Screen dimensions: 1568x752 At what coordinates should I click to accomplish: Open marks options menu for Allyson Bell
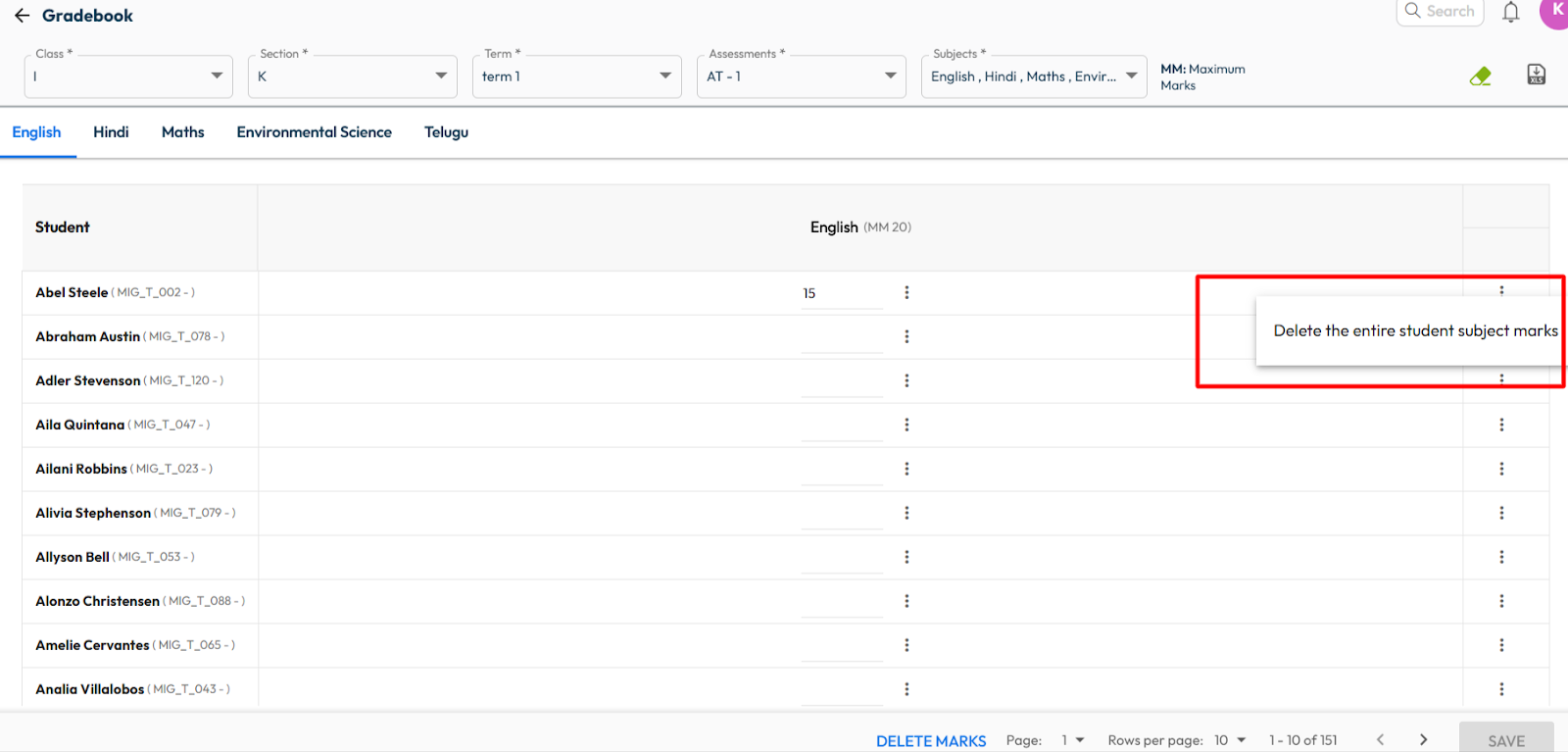coord(906,557)
